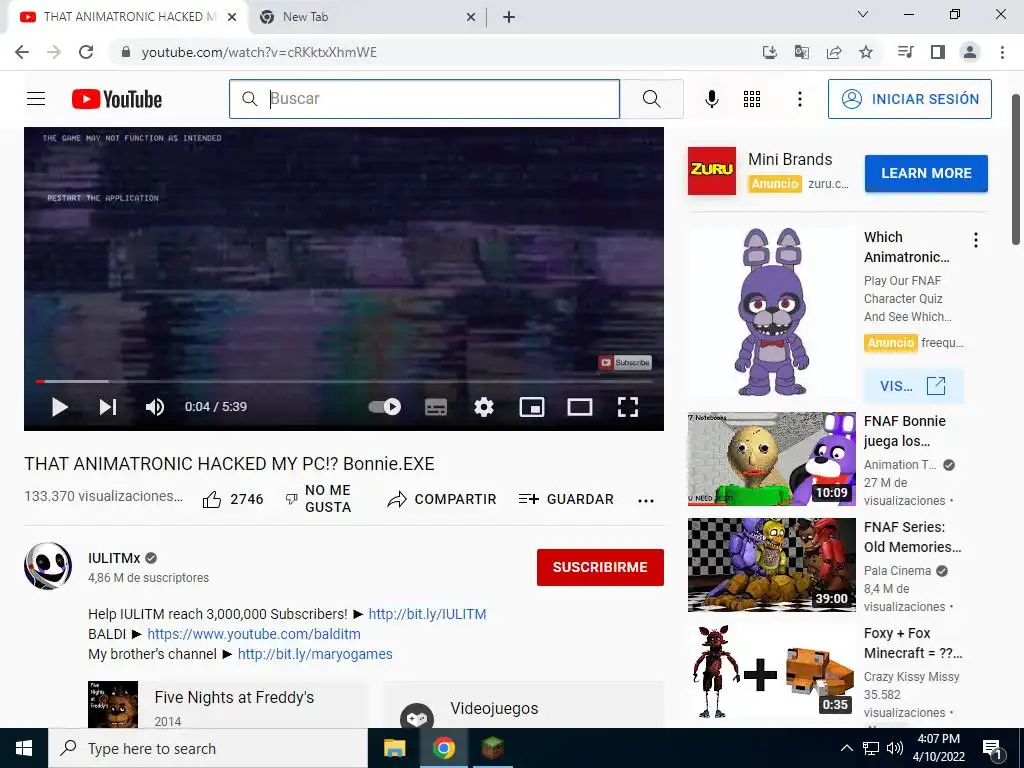Image resolution: width=1024 pixels, height=768 pixels.
Task: Start voice search with microphone icon
Action: pyautogui.click(x=712, y=99)
